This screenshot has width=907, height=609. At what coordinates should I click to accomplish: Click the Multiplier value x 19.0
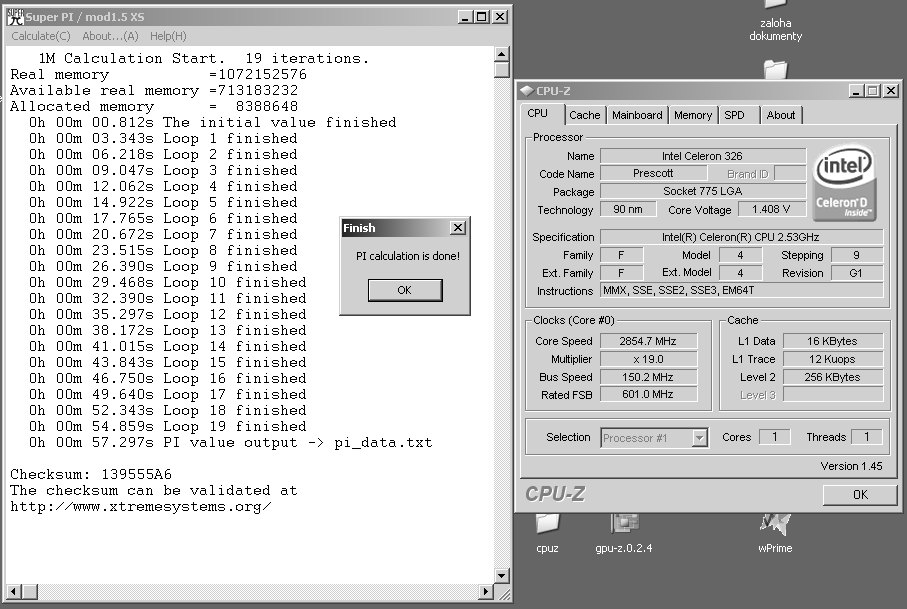[x=648, y=359]
